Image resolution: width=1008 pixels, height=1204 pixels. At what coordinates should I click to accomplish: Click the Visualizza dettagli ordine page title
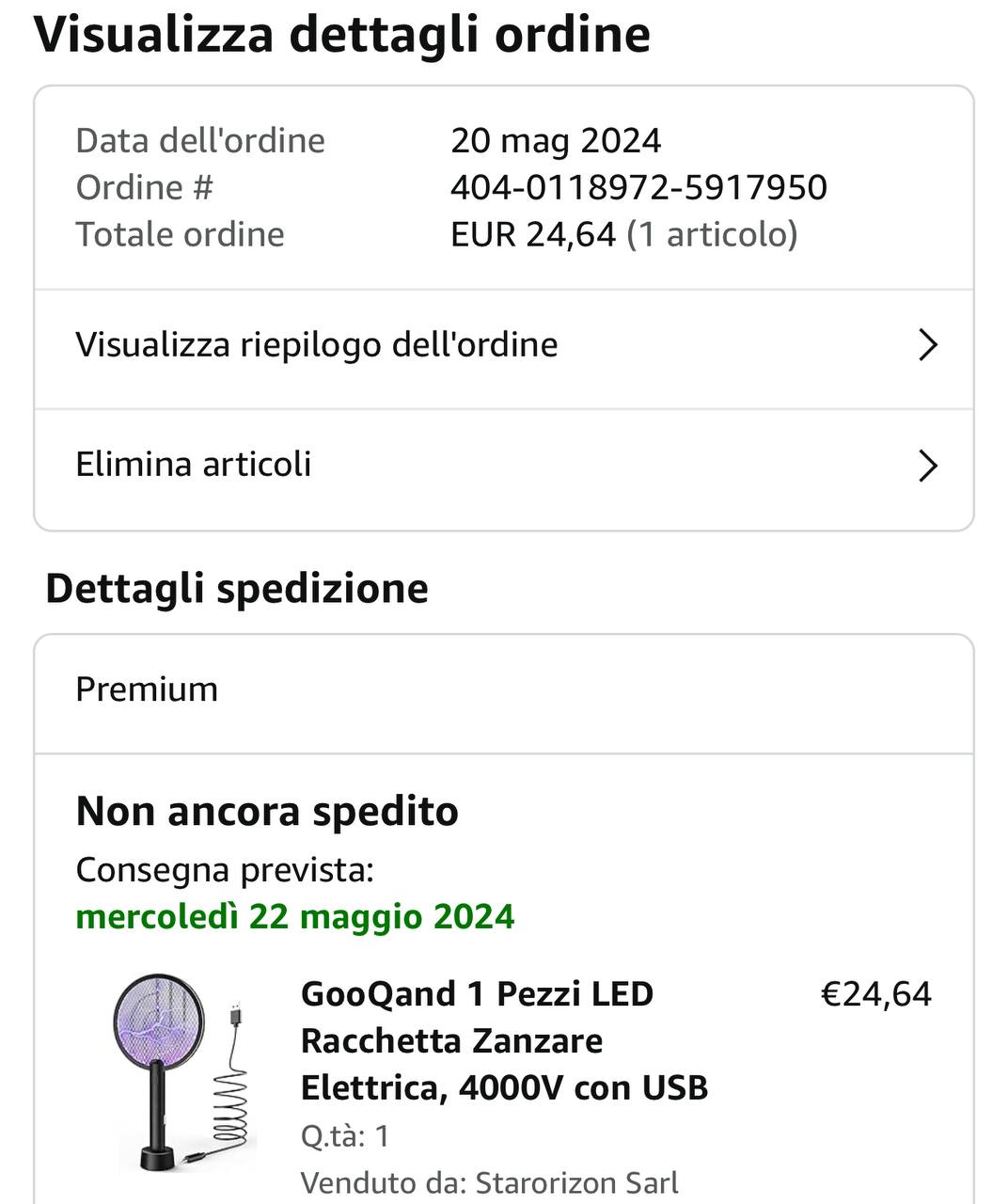342,35
